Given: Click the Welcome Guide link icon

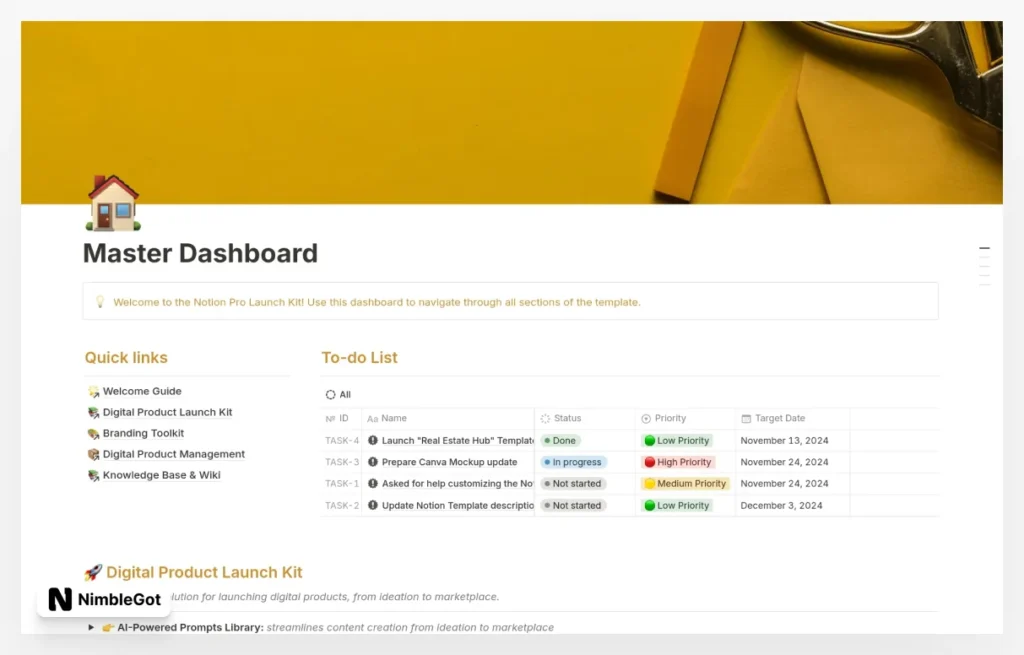Looking at the screenshot, I should click(x=93, y=391).
